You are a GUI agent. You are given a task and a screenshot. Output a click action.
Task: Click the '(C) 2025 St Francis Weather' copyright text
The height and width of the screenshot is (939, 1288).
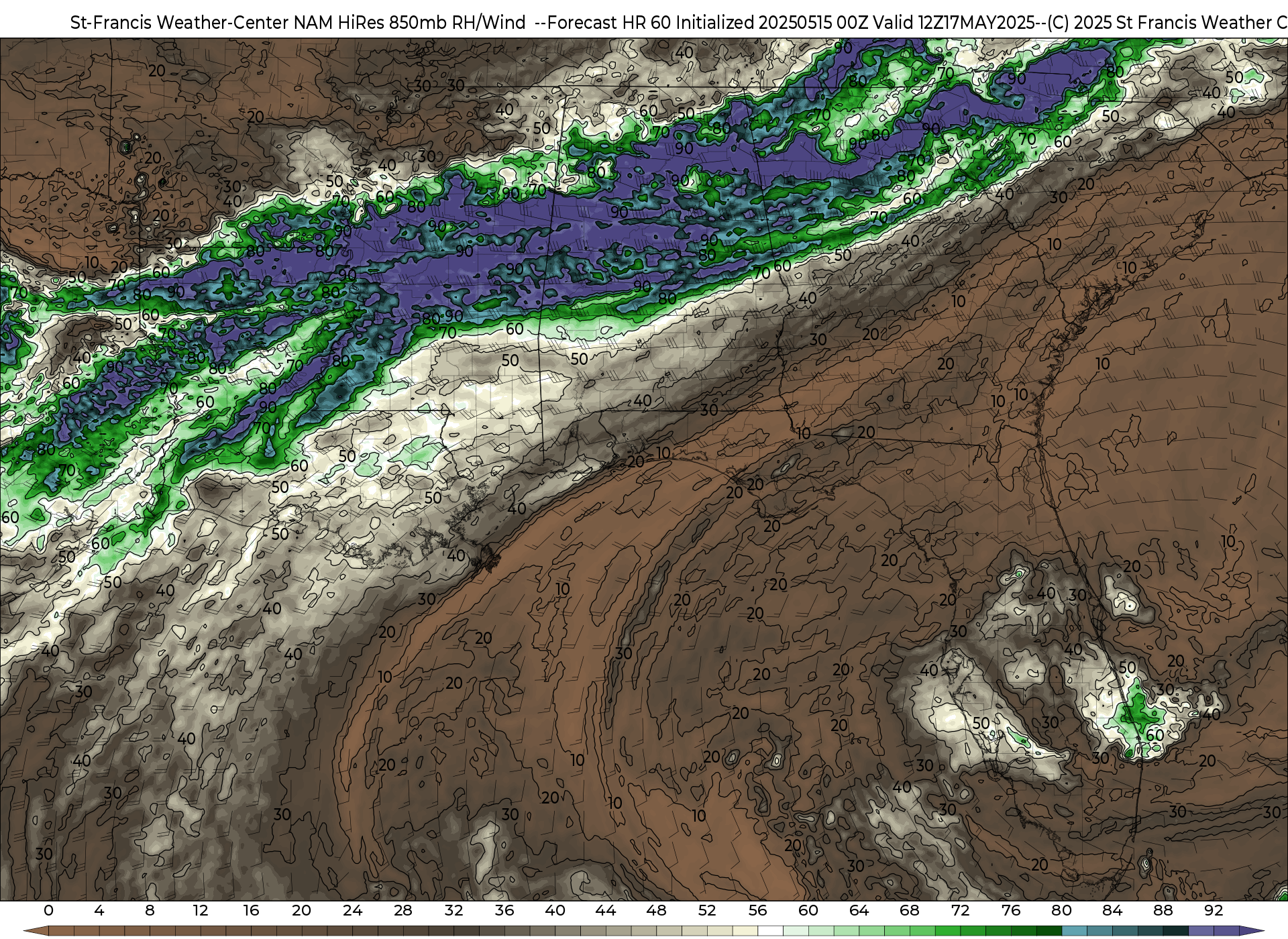click(1160, 23)
